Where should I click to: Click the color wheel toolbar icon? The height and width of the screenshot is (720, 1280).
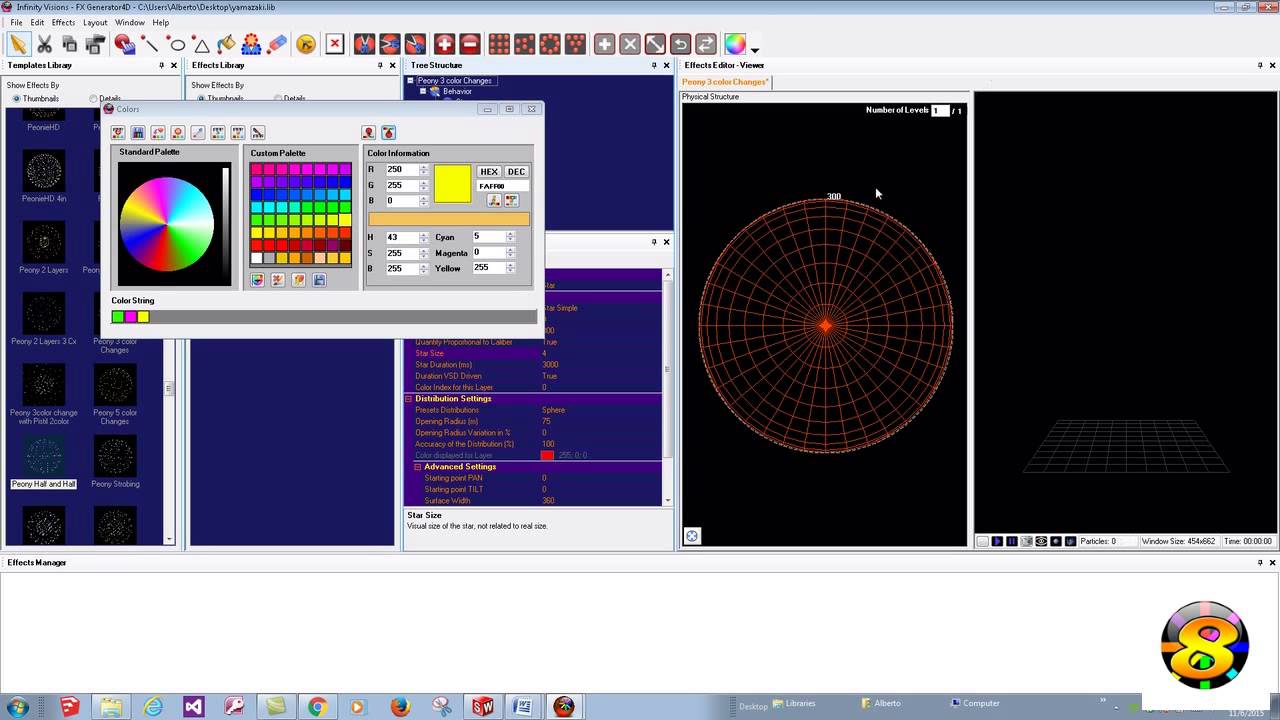coord(735,44)
